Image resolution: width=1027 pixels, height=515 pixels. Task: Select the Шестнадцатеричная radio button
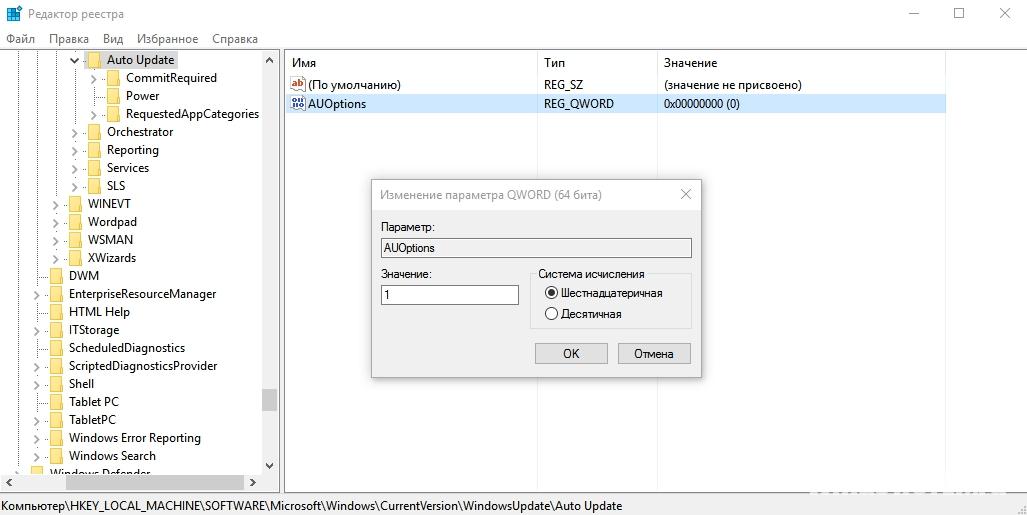tap(551, 293)
